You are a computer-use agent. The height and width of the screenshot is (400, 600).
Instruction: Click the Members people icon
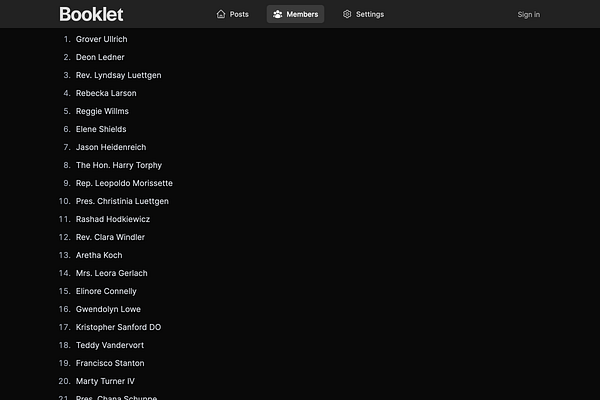277,14
